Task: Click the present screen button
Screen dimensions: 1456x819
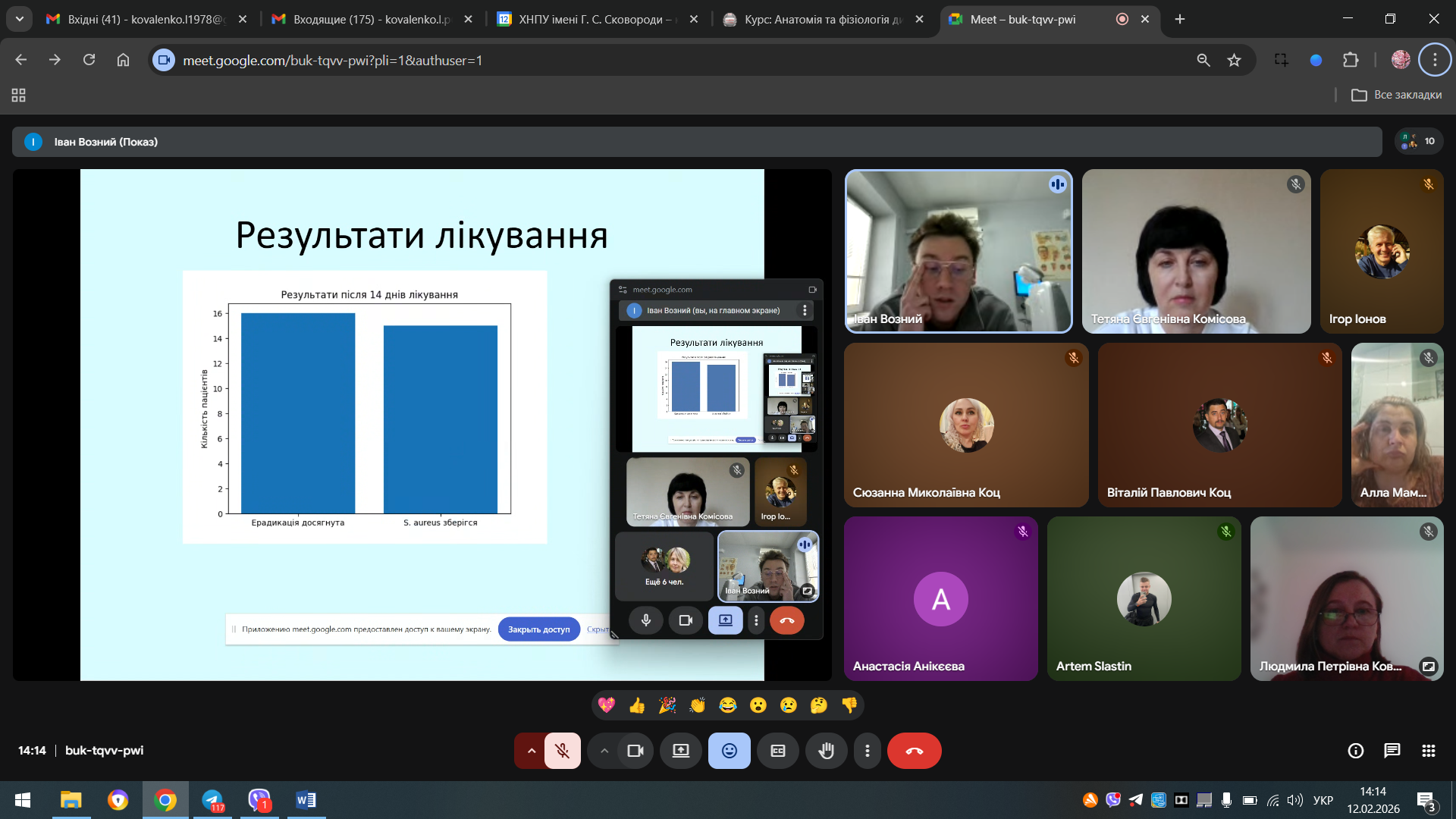Action: 680,751
